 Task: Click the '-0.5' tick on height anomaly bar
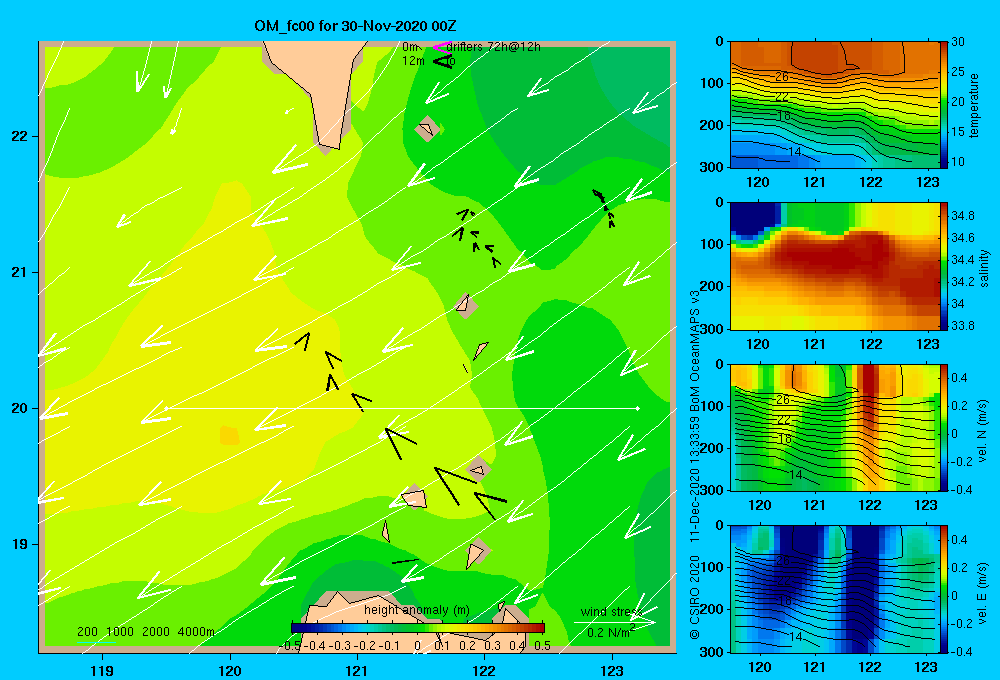(291, 646)
